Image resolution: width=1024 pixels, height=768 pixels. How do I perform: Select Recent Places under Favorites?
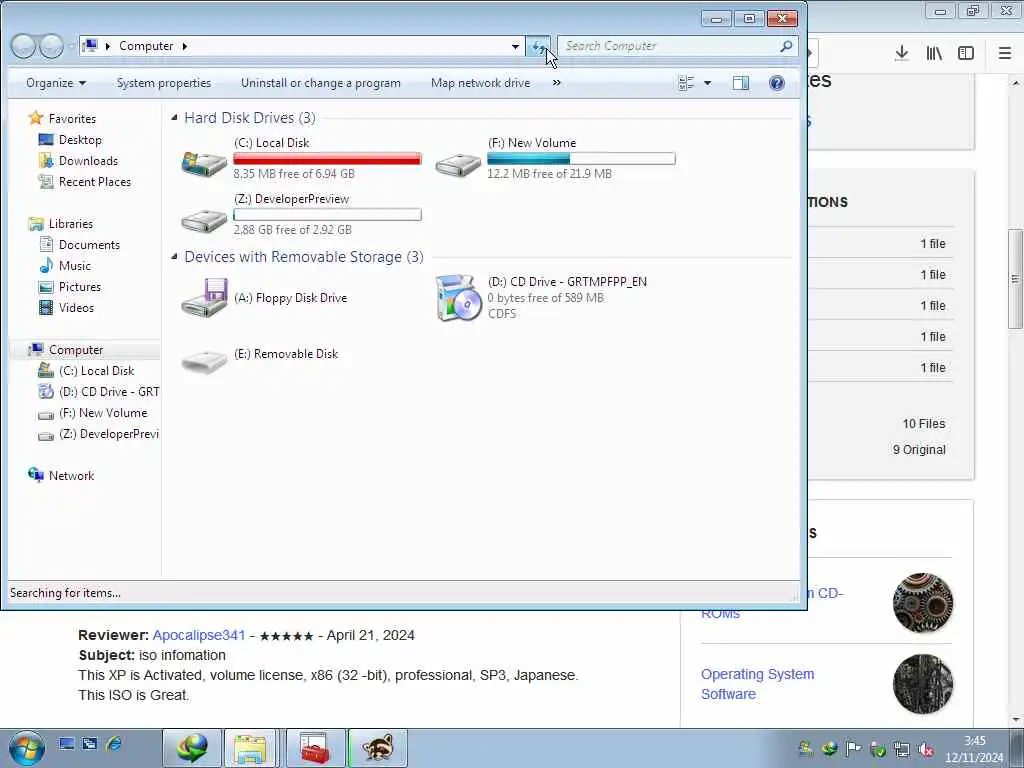pos(95,182)
